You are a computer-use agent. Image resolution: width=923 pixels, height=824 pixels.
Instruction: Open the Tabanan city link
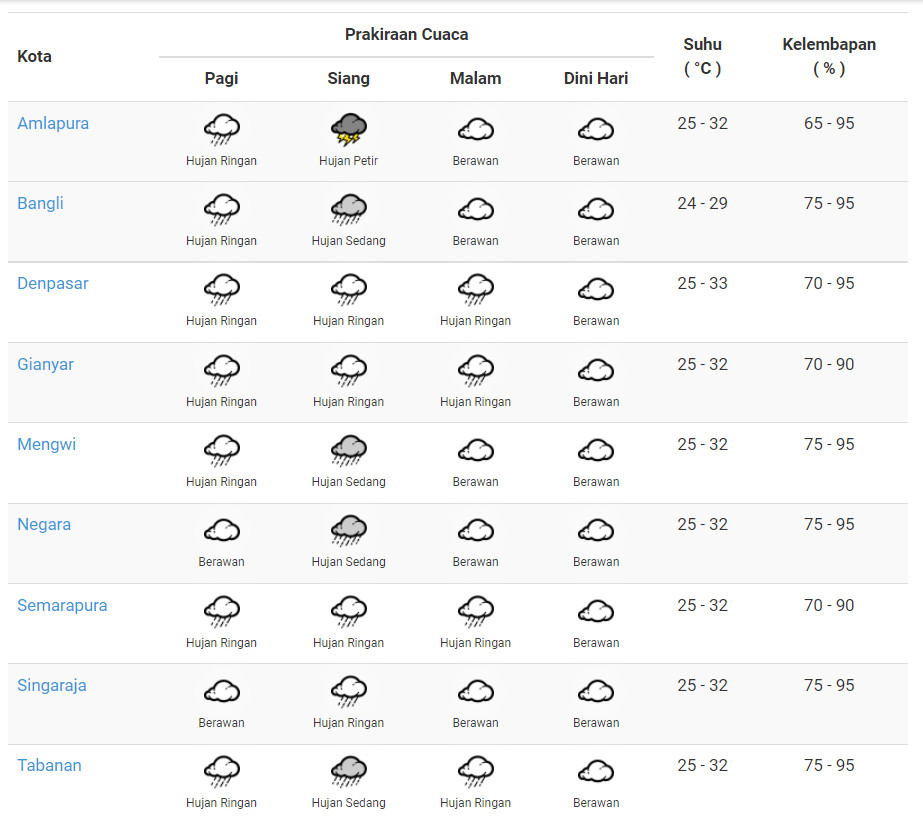point(49,765)
